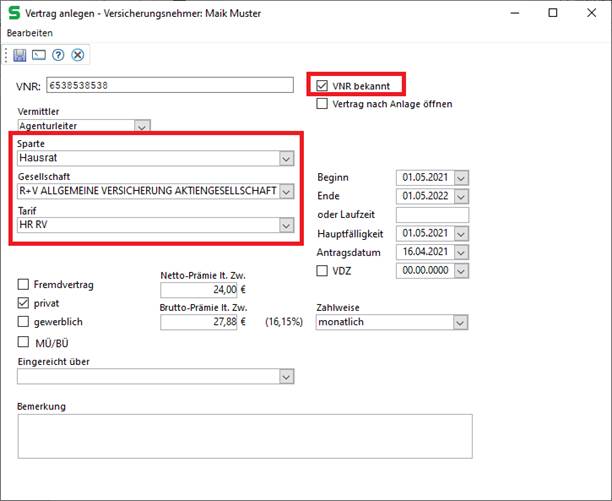Open the Gesellschaft dropdown list

point(286,191)
